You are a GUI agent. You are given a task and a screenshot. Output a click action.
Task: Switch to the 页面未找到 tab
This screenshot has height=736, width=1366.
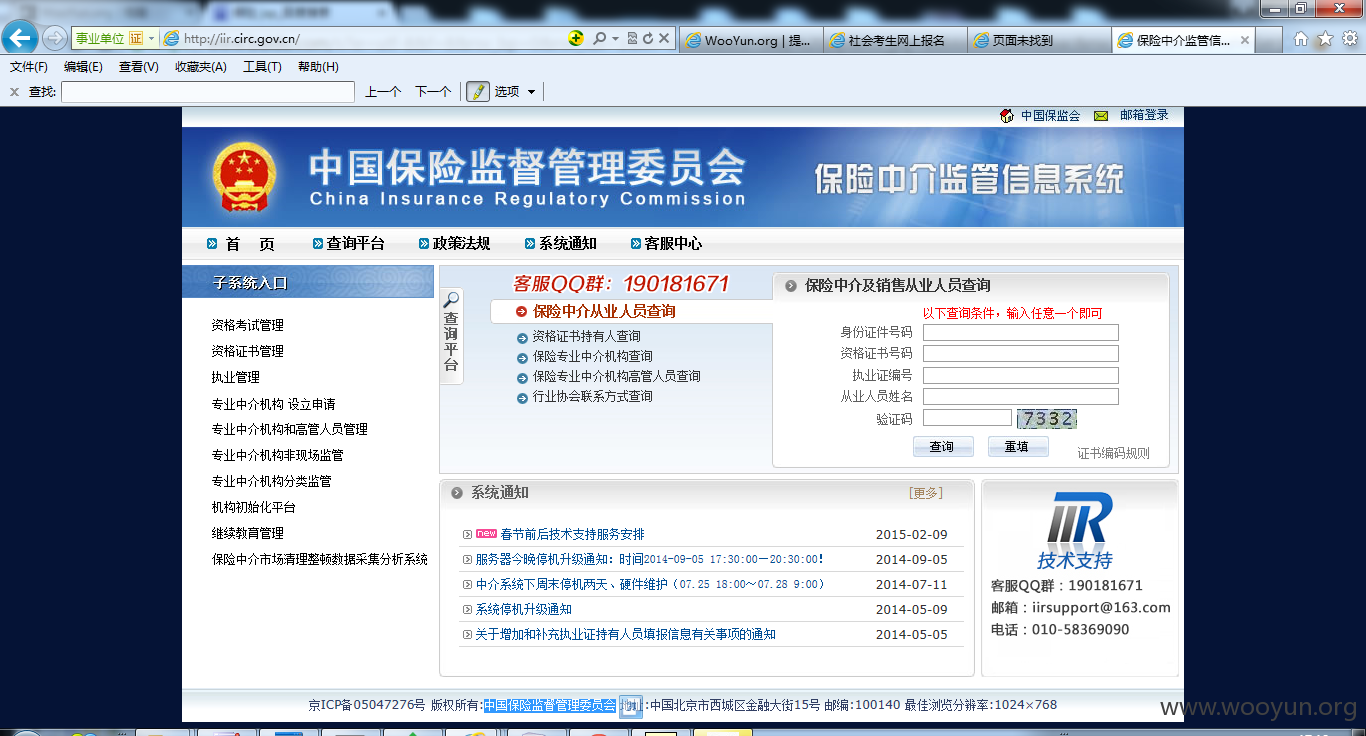[1040, 40]
